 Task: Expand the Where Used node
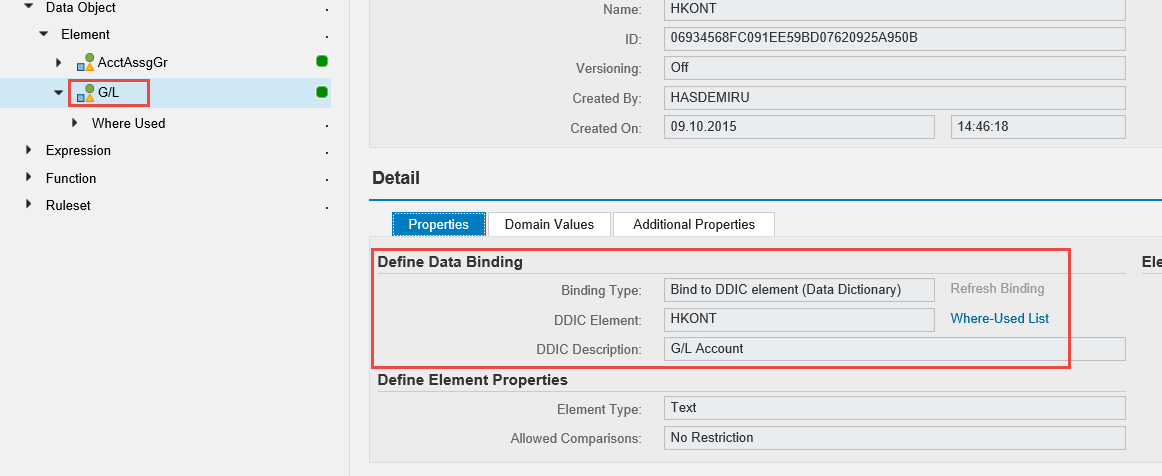75,123
